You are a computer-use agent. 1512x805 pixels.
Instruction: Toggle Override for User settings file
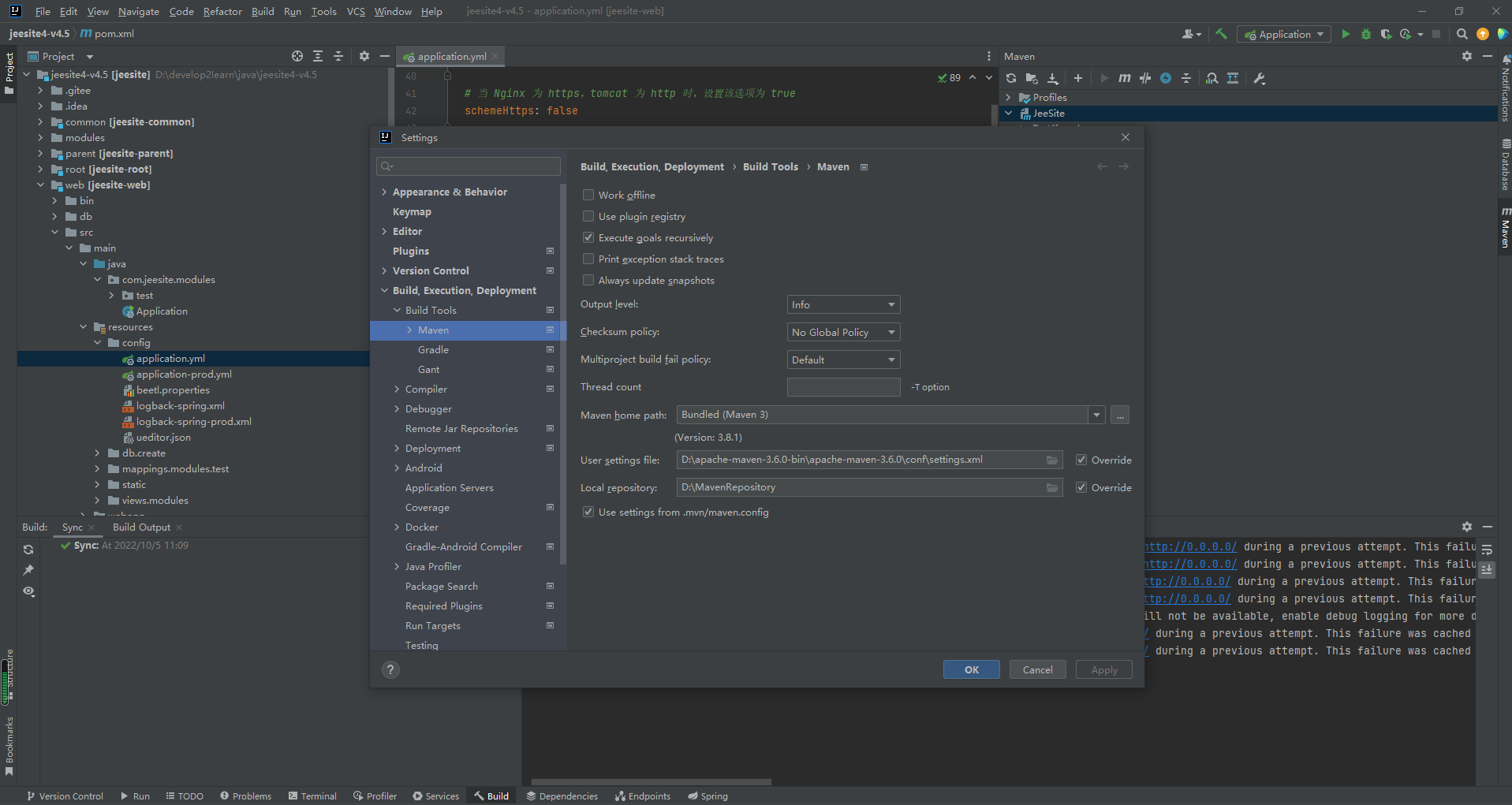(x=1081, y=460)
